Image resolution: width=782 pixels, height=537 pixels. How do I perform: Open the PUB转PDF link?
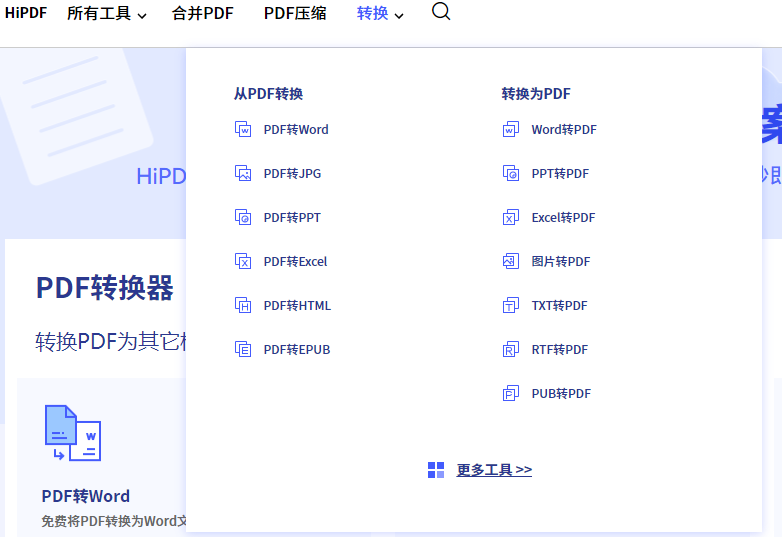coord(561,393)
